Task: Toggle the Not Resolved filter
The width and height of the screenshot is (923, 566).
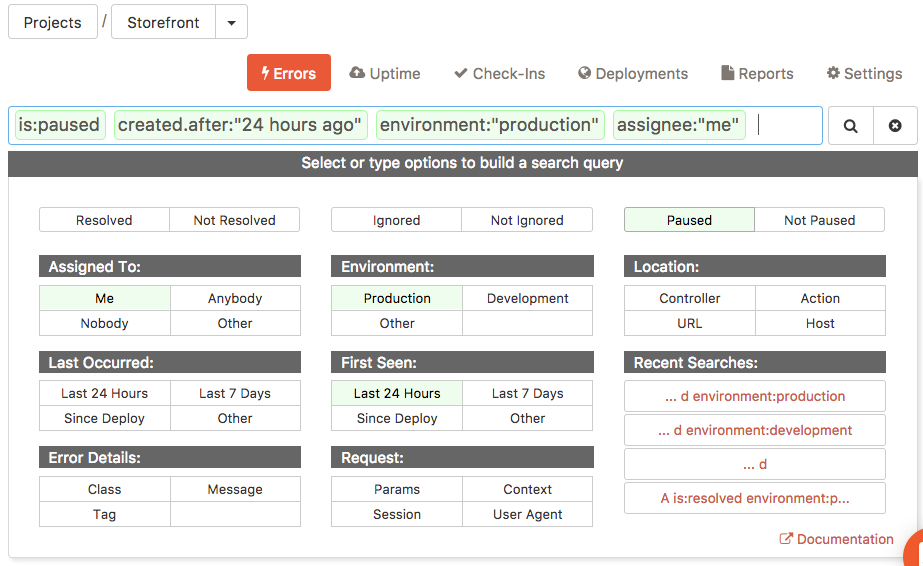Action: point(234,220)
